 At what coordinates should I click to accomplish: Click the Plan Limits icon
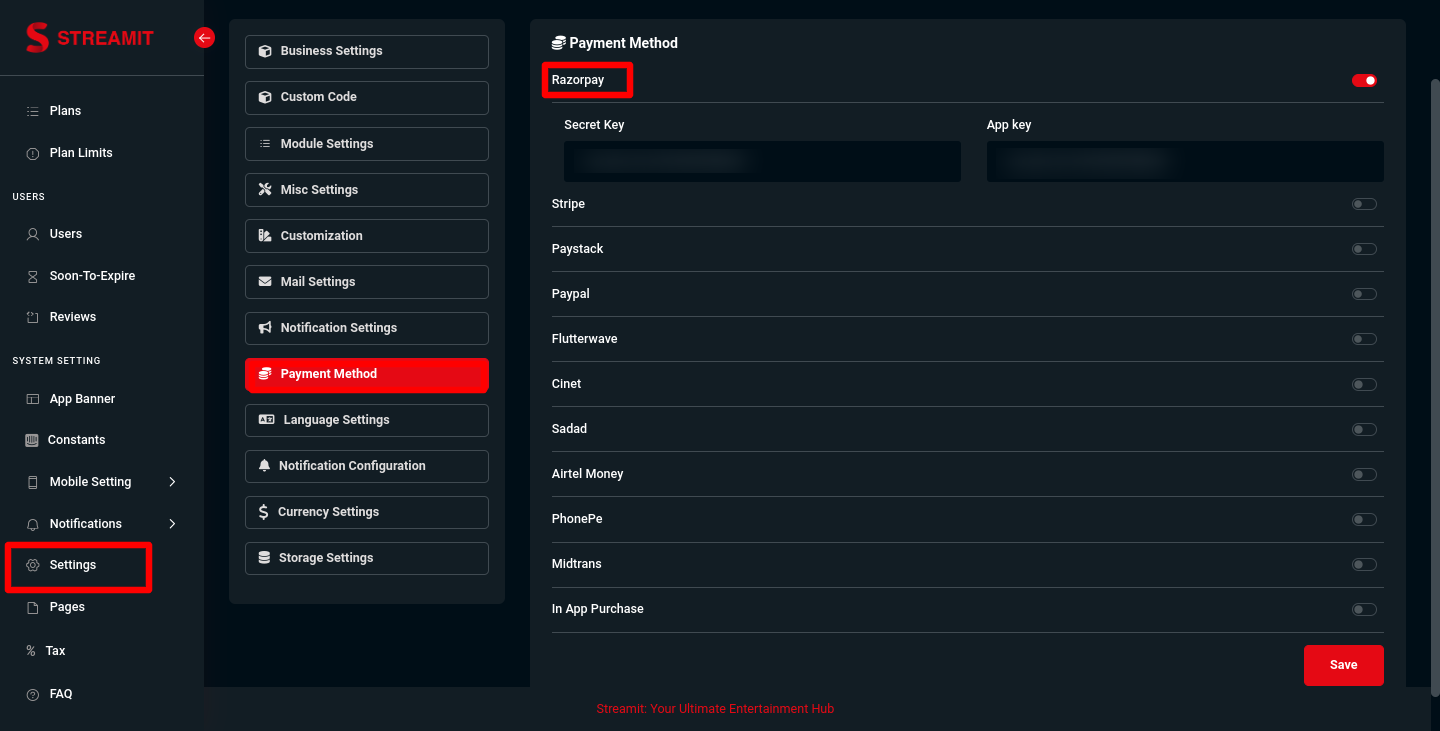tap(32, 153)
